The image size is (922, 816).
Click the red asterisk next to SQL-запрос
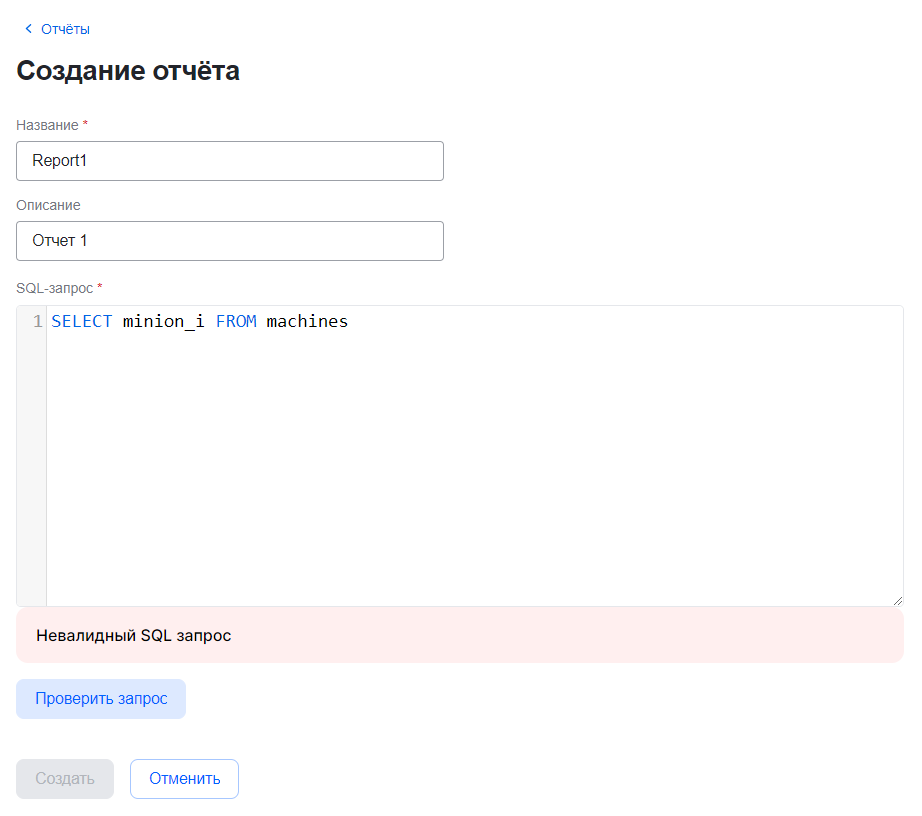99,287
